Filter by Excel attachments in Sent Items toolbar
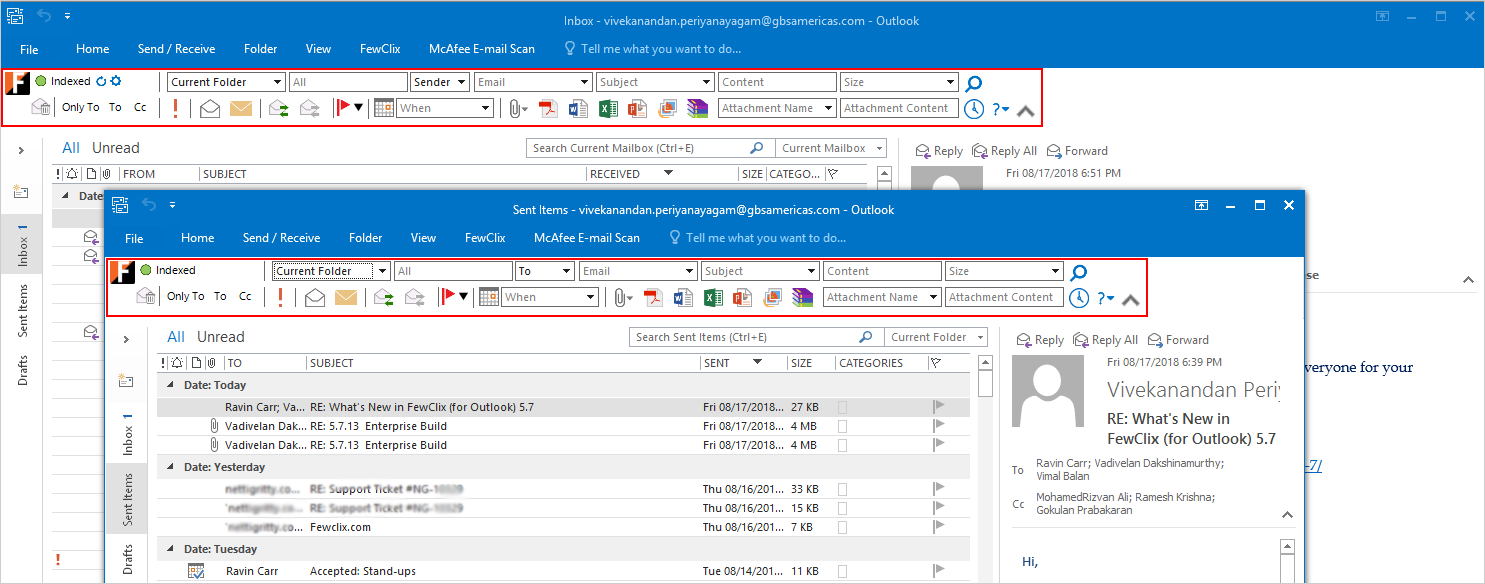The height and width of the screenshot is (584, 1485). pyautogui.click(x=713, y=297)
